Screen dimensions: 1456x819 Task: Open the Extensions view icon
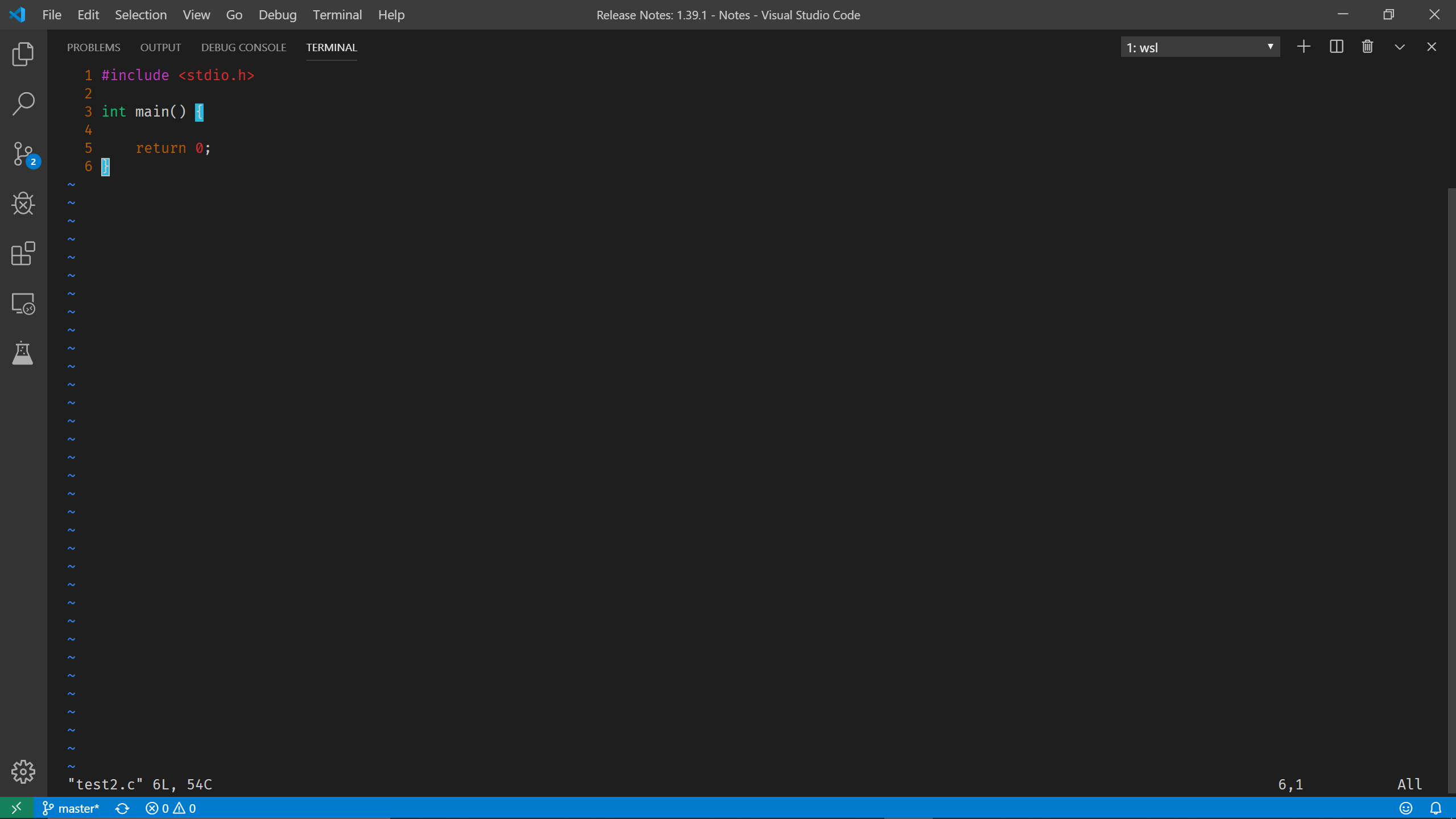click(23, 254)
